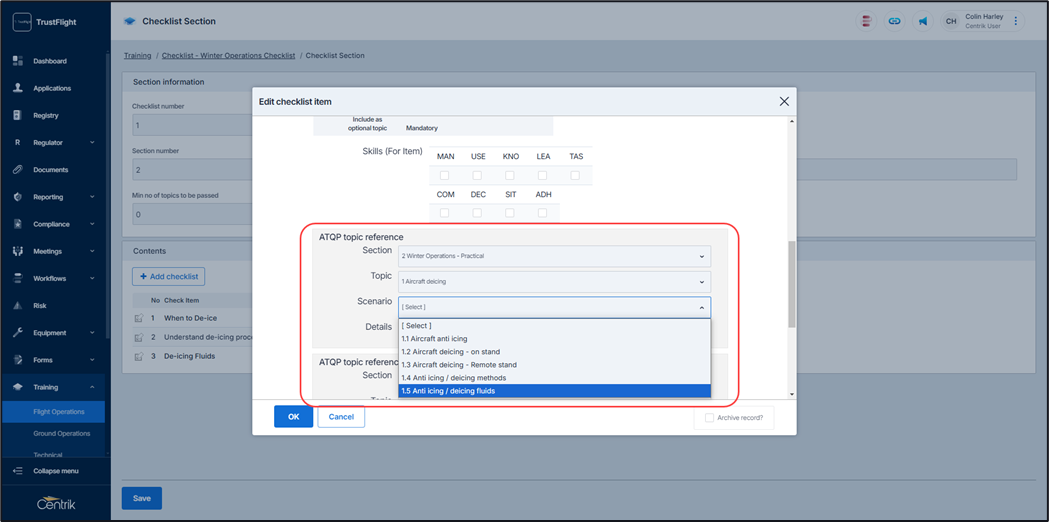Expand the Topic dropdown Aircraft deicing
Screen dimensions: 1049x522
(x=554, y=282)
